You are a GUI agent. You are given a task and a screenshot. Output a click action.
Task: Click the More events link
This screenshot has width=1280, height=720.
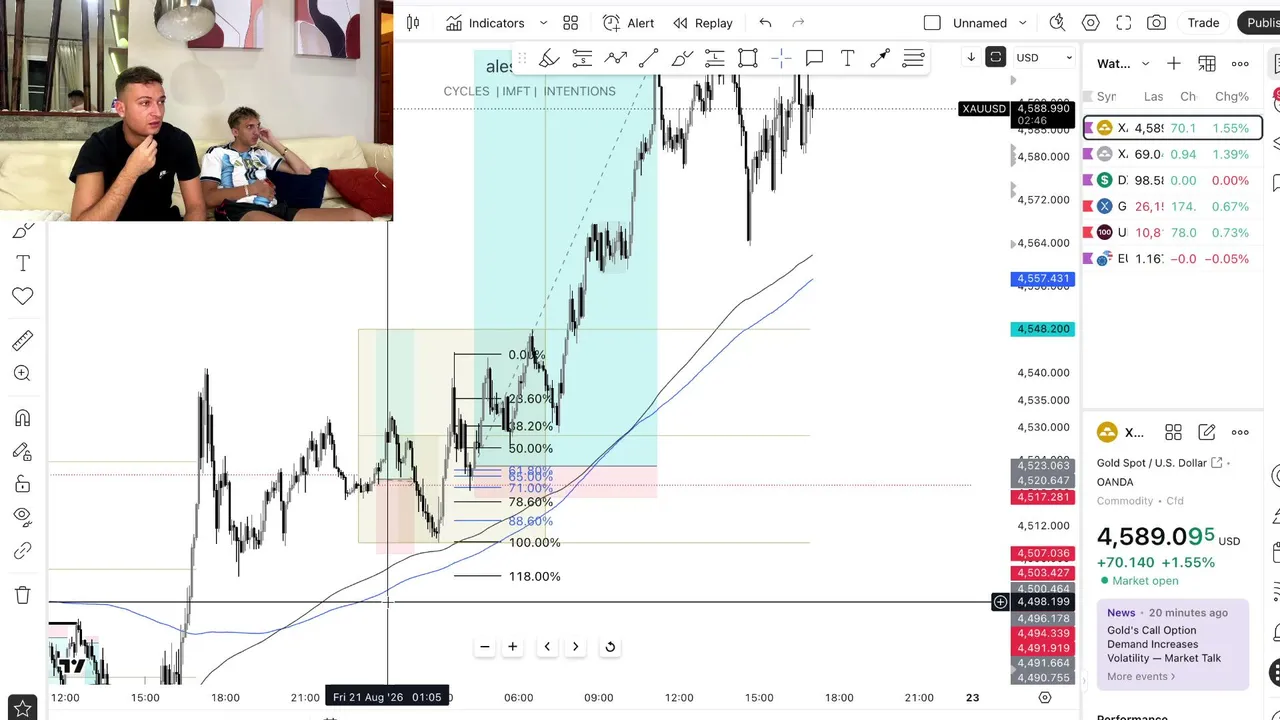tap(1141, 676)
